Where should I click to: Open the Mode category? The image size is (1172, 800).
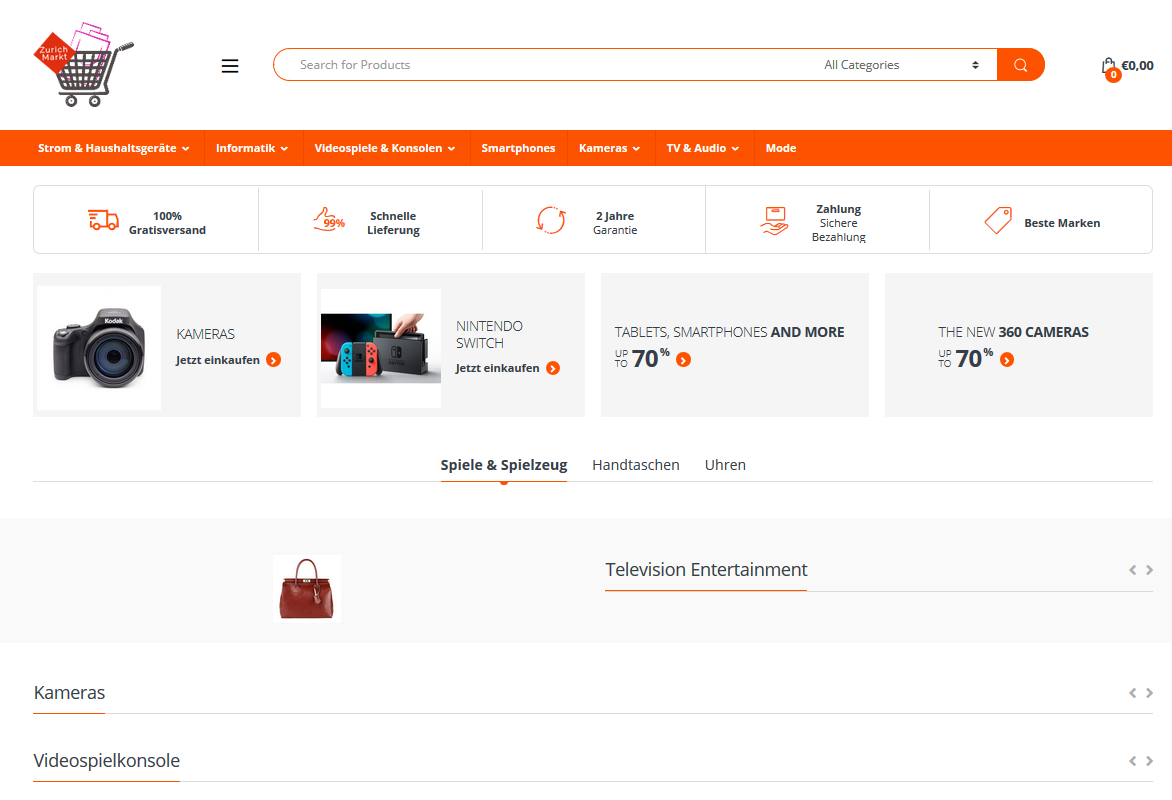[x=780, y=148]
